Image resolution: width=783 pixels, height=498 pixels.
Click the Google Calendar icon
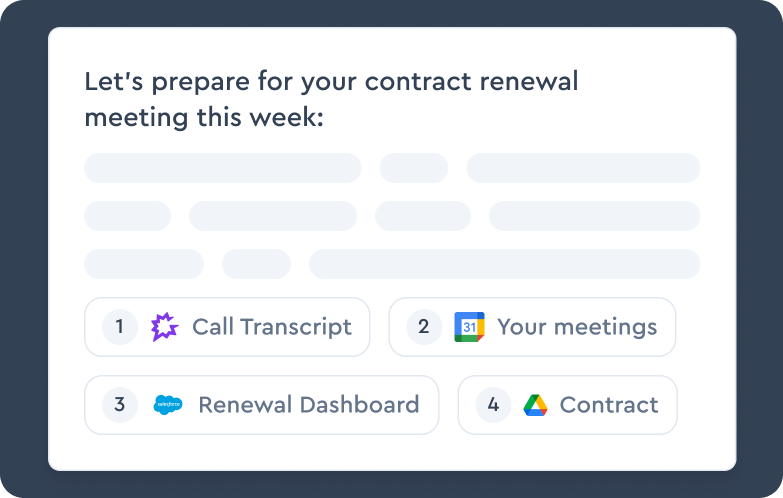[469, 327]
